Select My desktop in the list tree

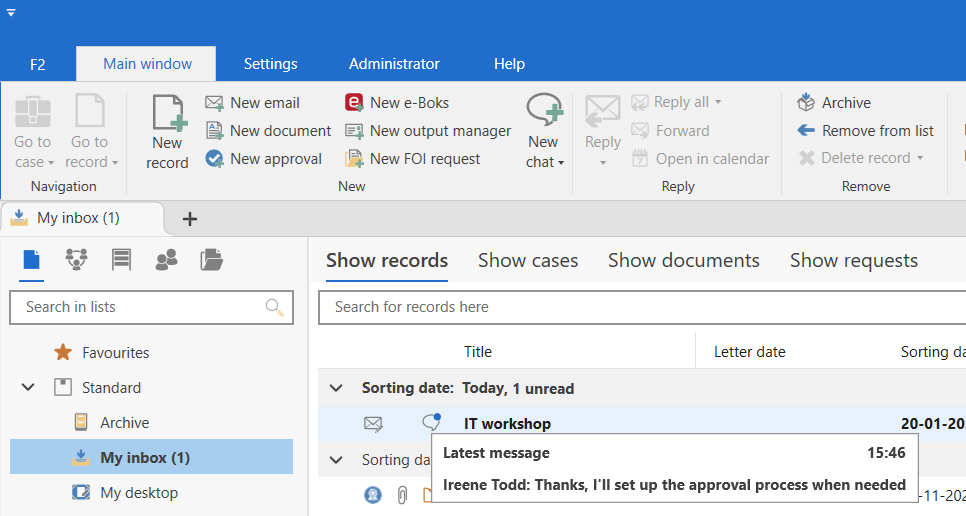coord(139,493)
